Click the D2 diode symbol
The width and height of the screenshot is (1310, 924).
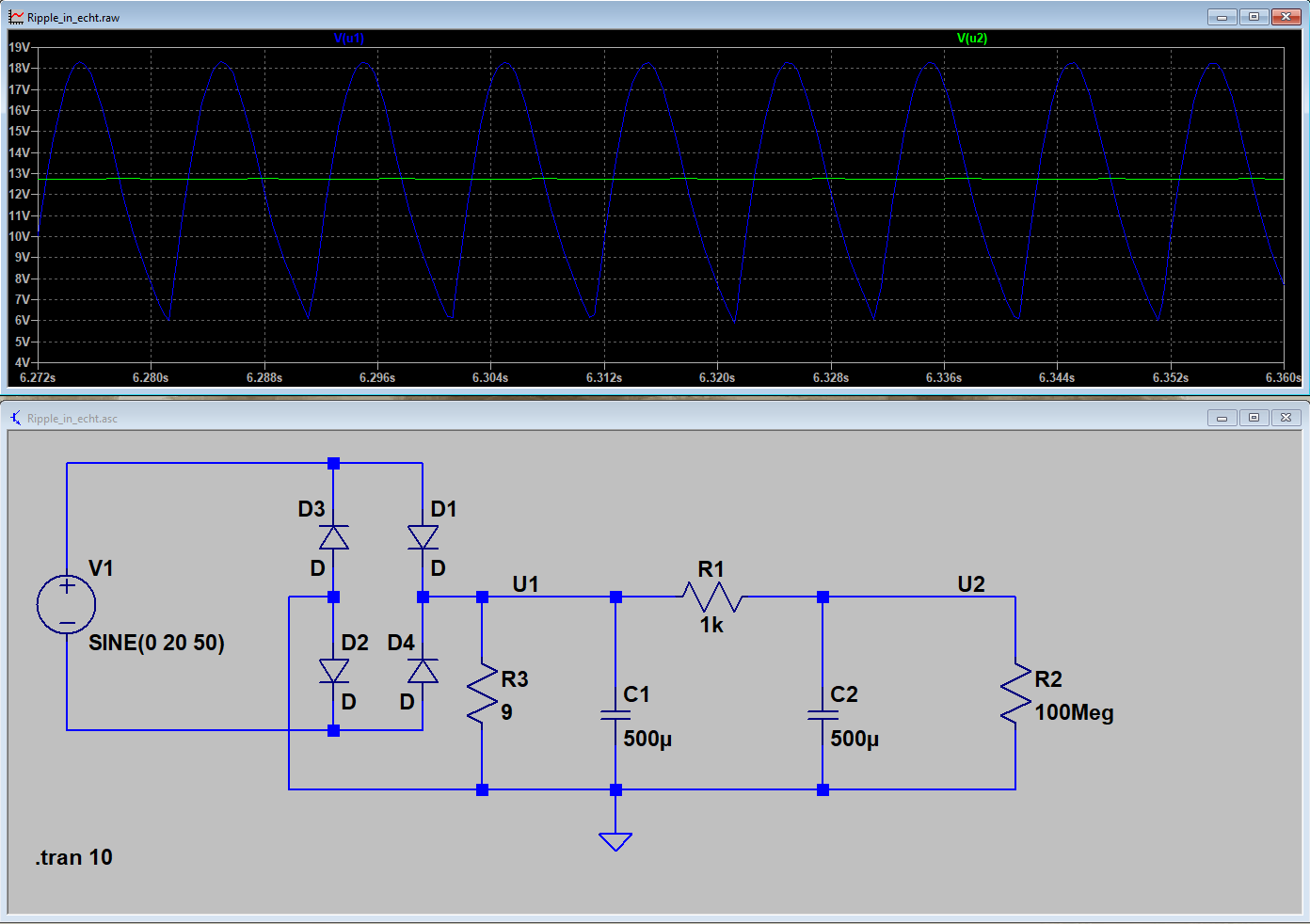(333, 671)
